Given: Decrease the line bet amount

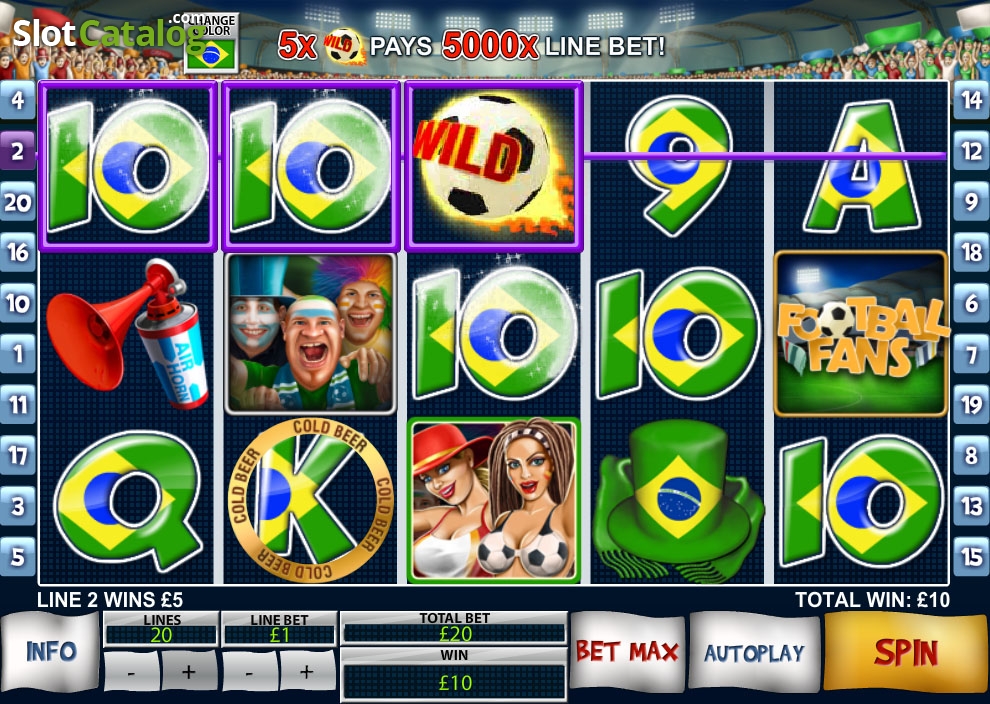Looking at the screenshot, I should coord(249,672).
